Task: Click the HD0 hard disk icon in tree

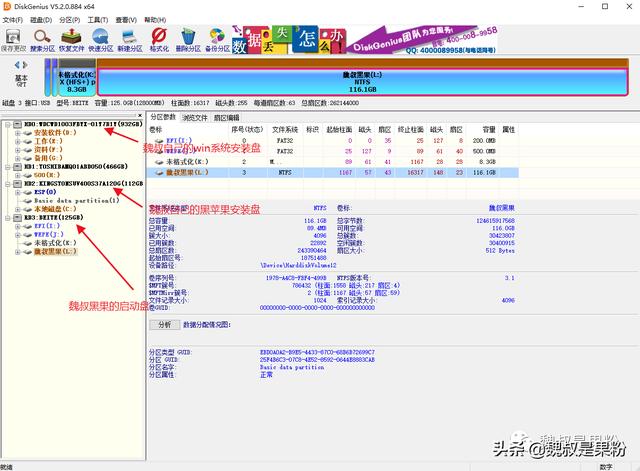Action: 18,124
